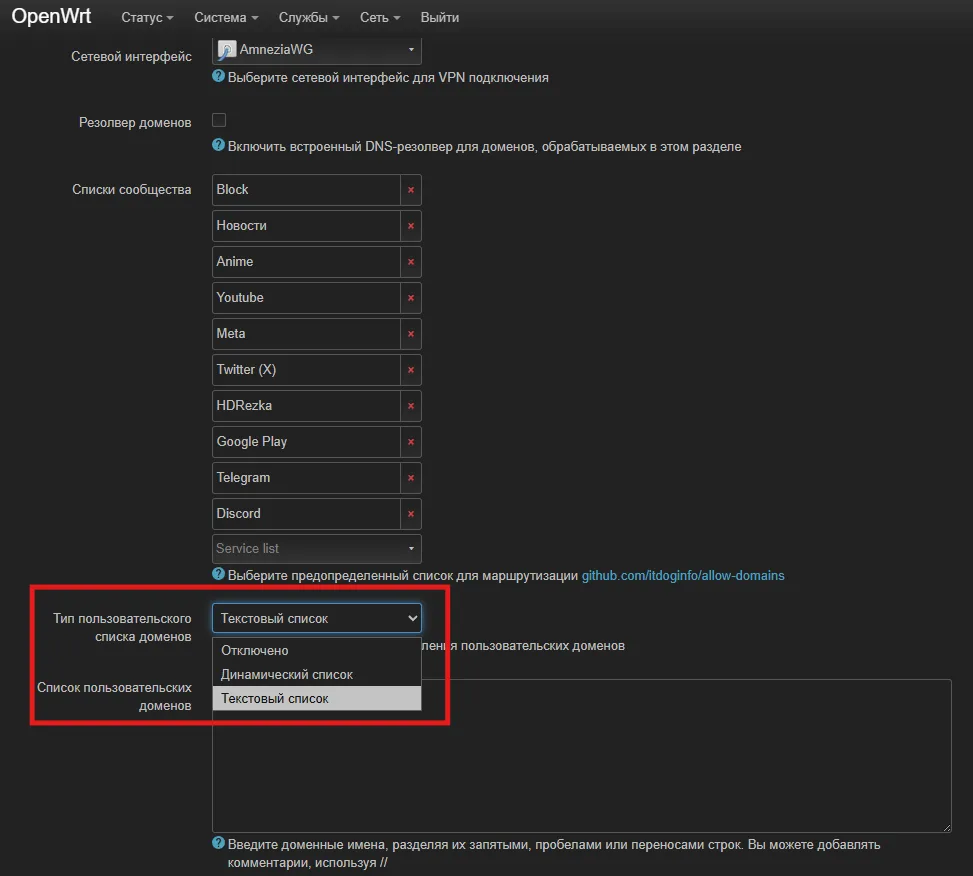
Task: Remove the Новости list entry
Action: coord(411,226)
